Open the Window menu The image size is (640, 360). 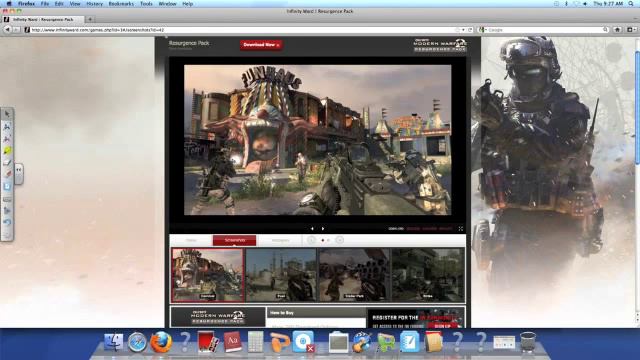167,4
